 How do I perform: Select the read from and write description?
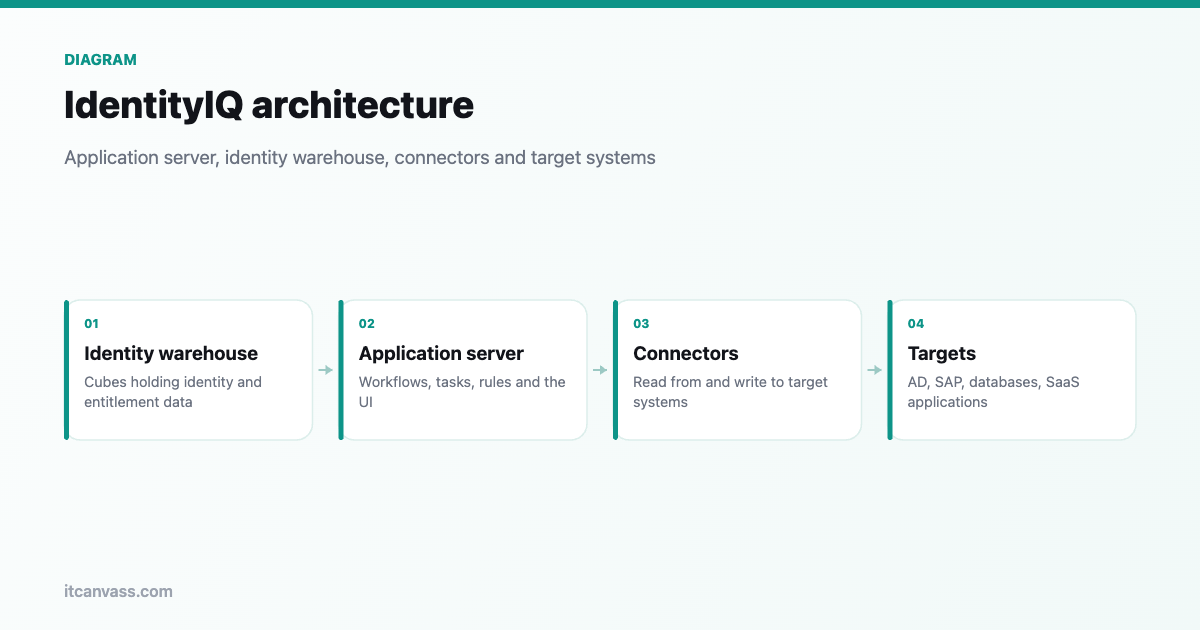(x=731, y=392)
